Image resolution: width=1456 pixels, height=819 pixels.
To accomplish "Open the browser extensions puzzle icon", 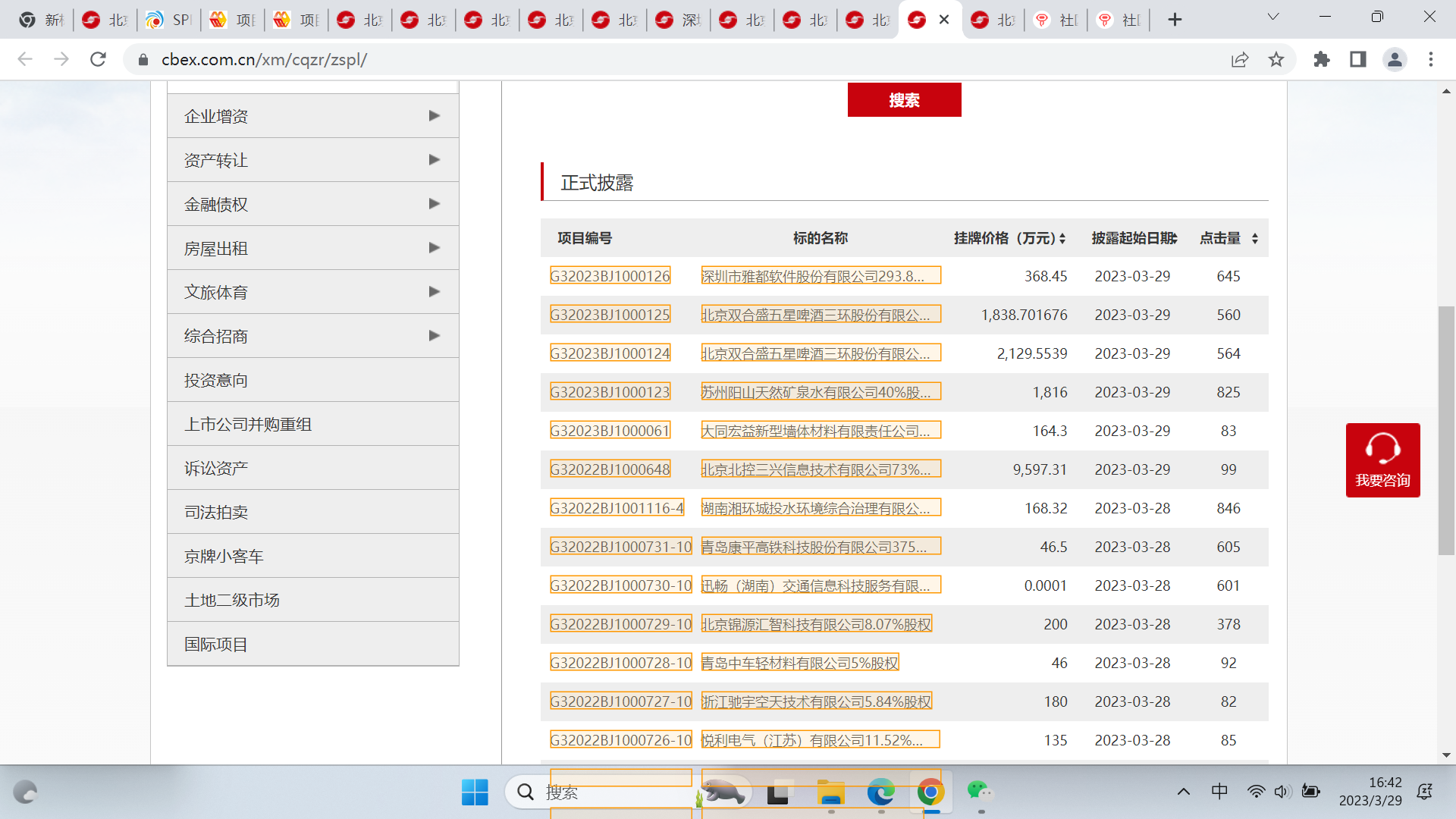I will pyautogui.click(x=1322, y=59).
